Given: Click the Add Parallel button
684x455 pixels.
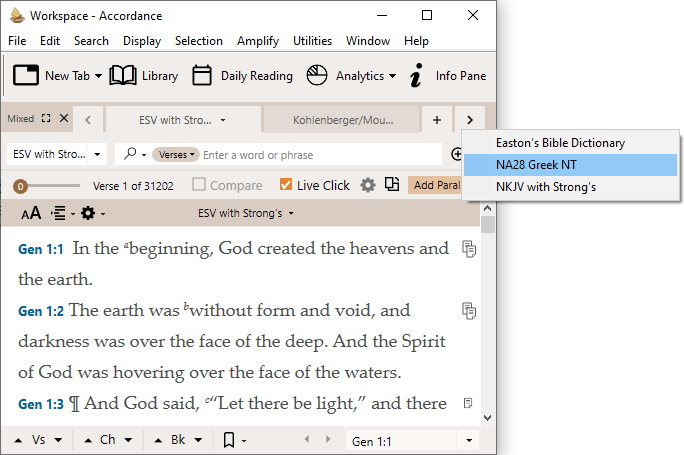Looking at the screenshot, I should coord(437,185).
